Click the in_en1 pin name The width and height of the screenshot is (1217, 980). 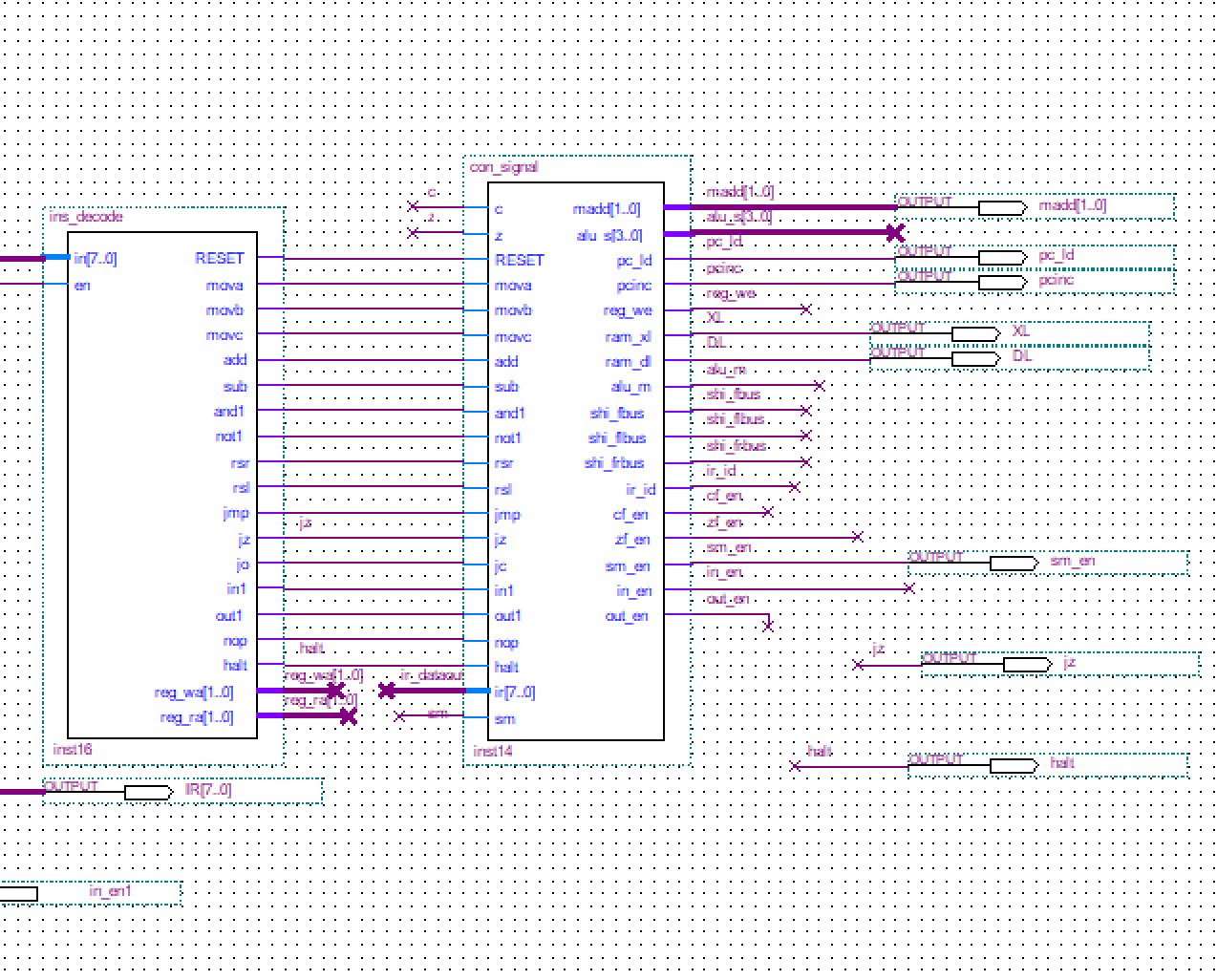(111, 891)
